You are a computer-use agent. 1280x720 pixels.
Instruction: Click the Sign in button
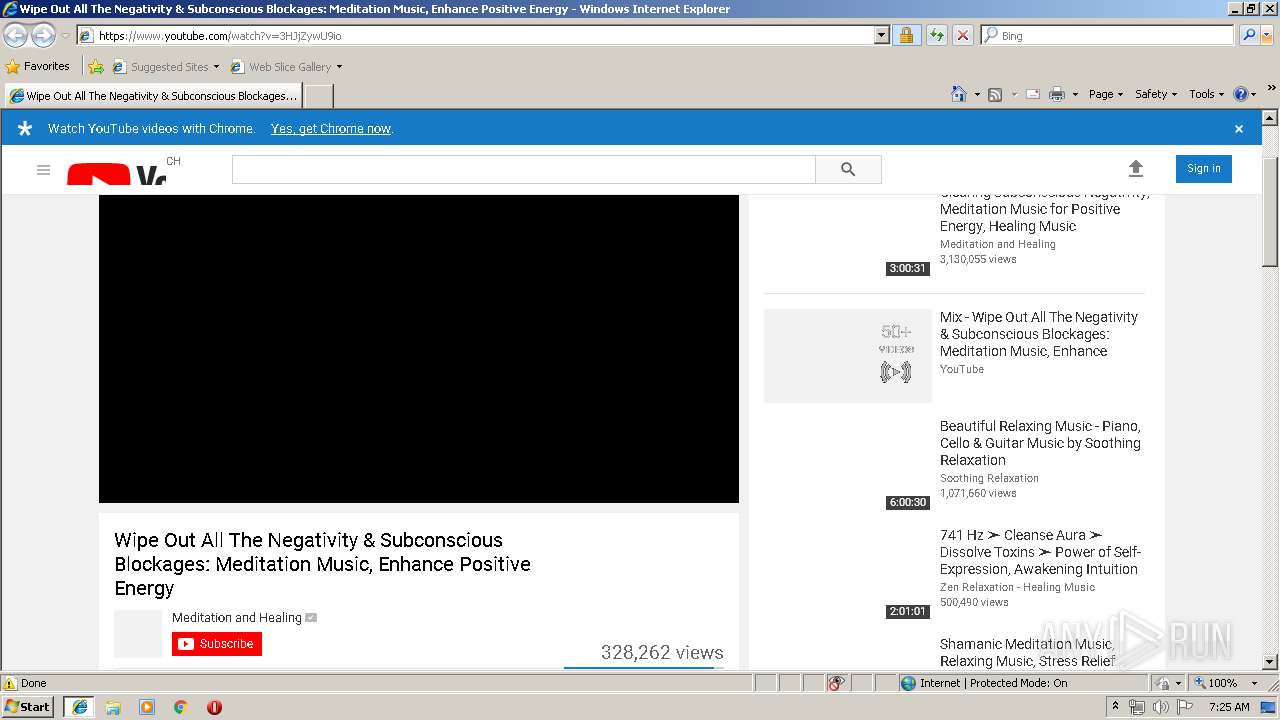(x=1204, y=169)
